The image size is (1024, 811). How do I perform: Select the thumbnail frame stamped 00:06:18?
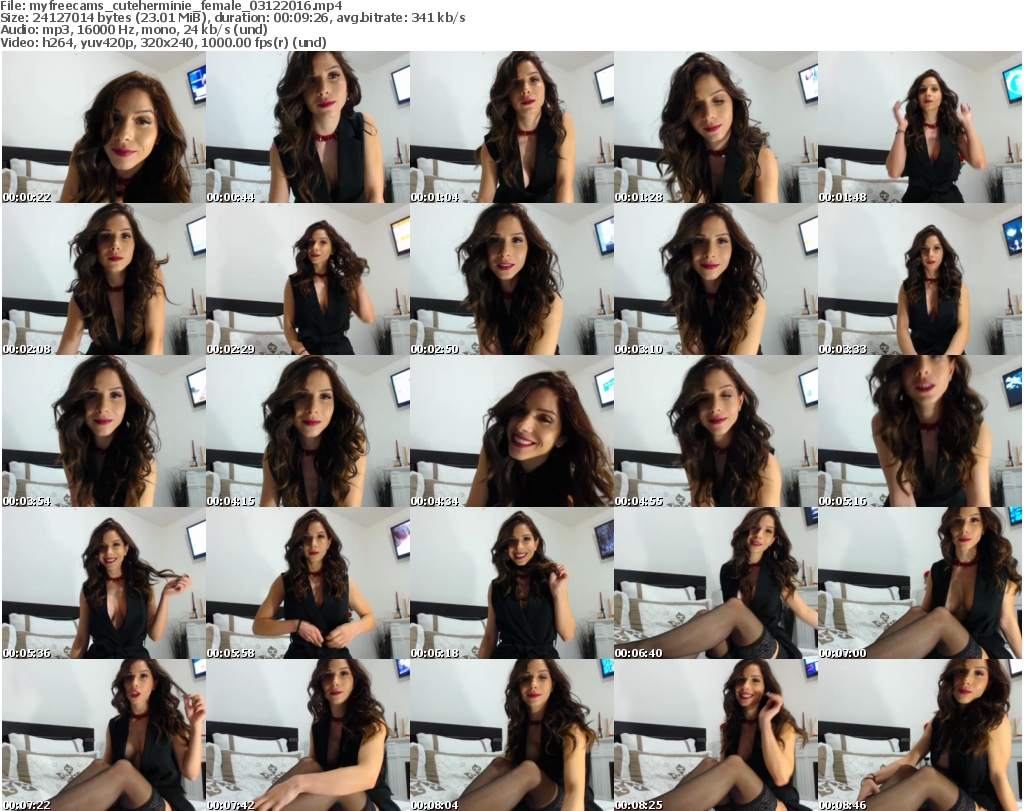pyautogui.click(x=511, y=583)
